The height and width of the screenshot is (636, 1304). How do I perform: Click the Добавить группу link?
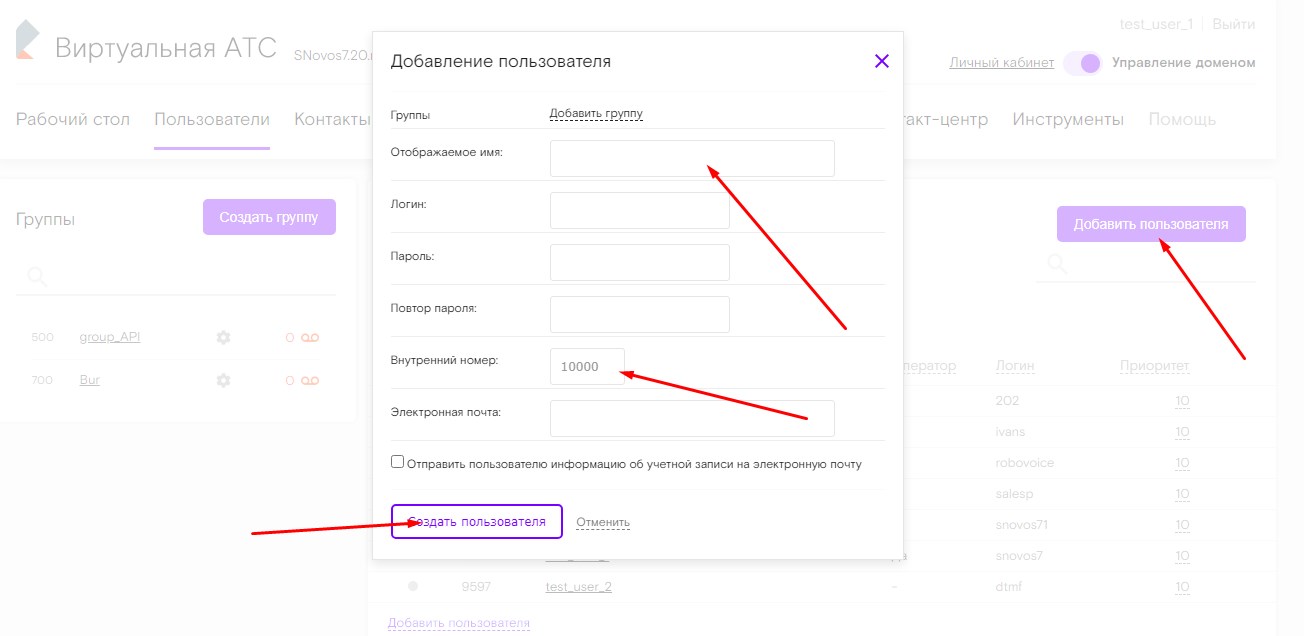[596, 114]
